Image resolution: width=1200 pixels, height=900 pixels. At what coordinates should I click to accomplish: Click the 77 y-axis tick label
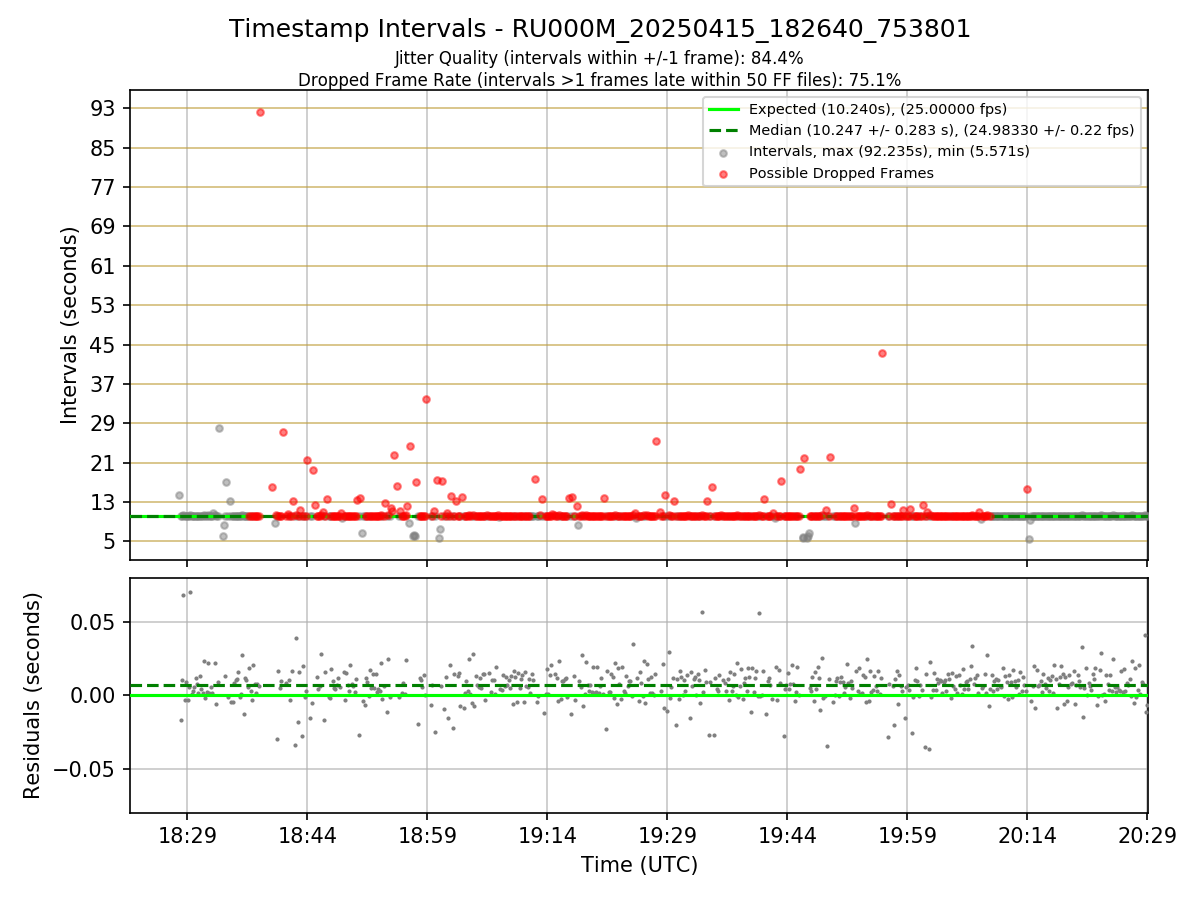[105, 187]
